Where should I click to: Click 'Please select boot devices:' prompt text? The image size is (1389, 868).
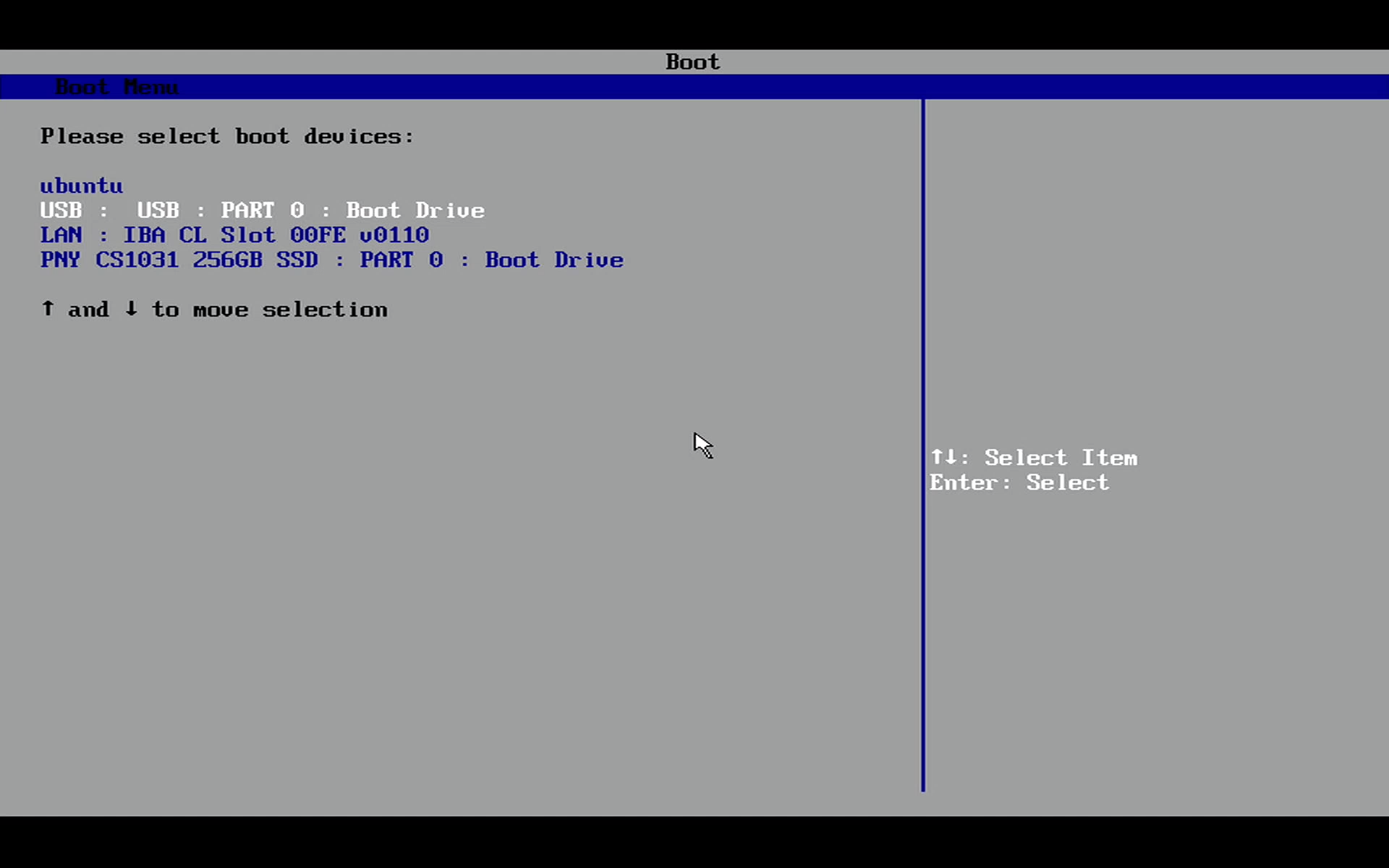(227, 136)
